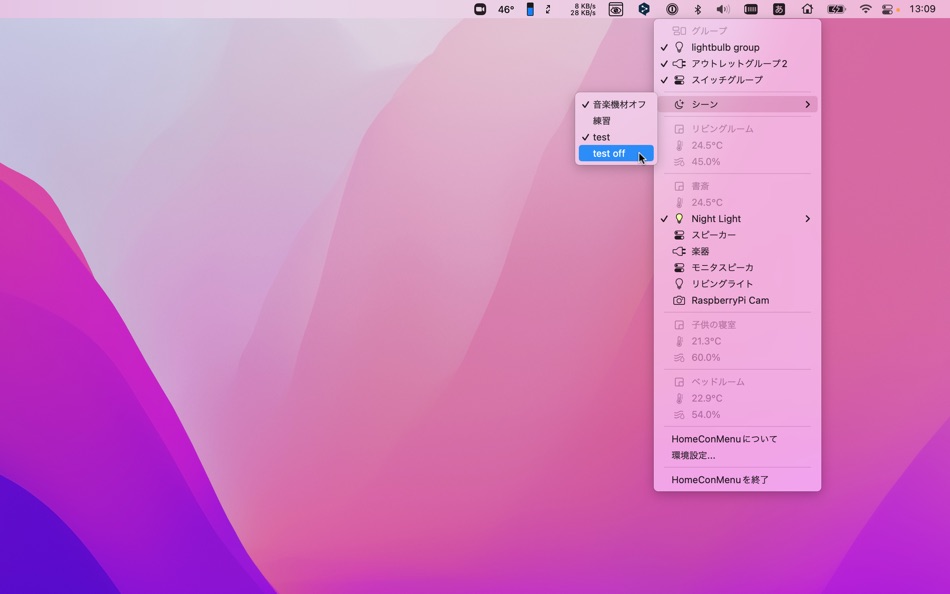Open the Japanese あ input source menu
This screenshot has width=950, height=594.
[779, 9]
